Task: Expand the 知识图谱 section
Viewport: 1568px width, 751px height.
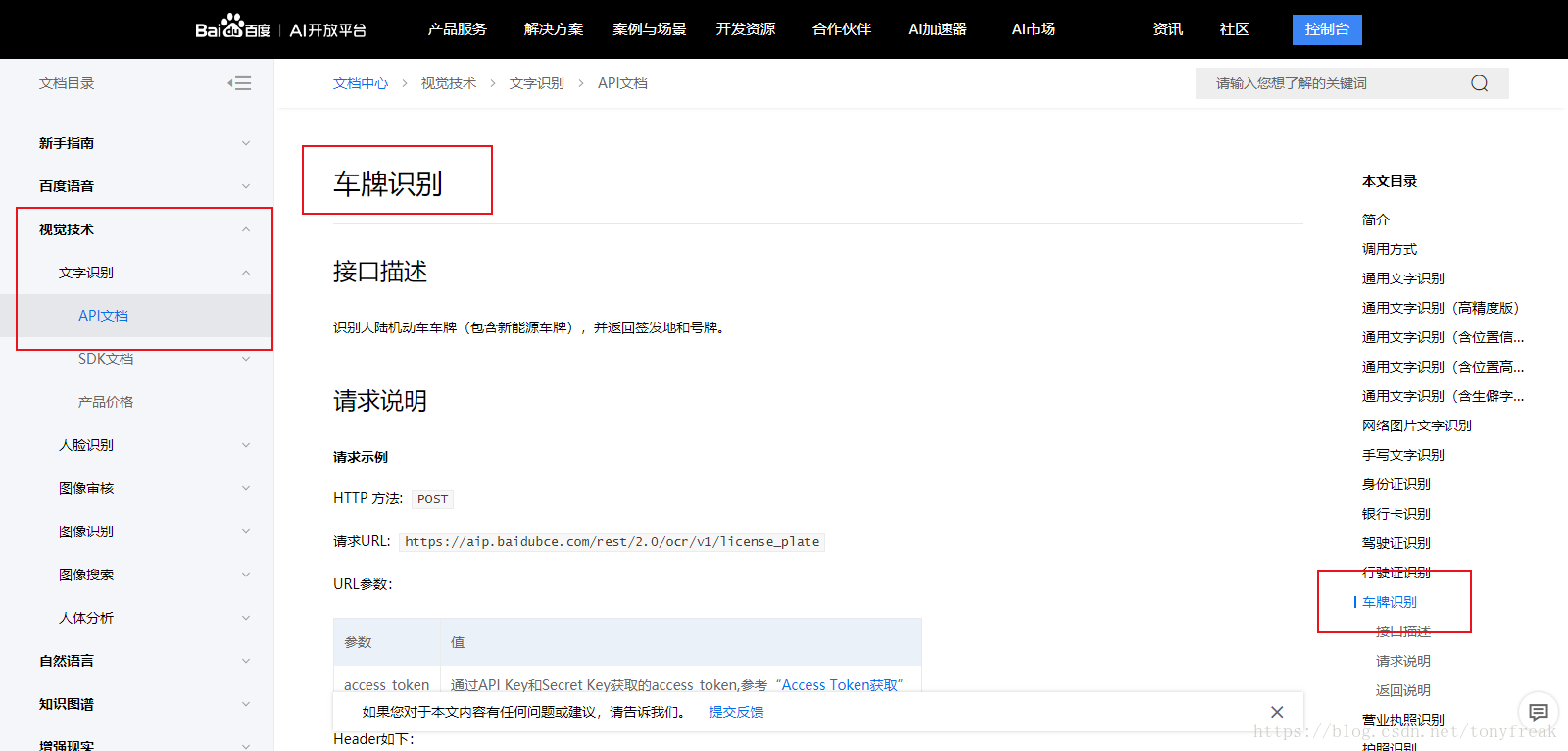Action: pyautogui.click(x=246, y=704)
